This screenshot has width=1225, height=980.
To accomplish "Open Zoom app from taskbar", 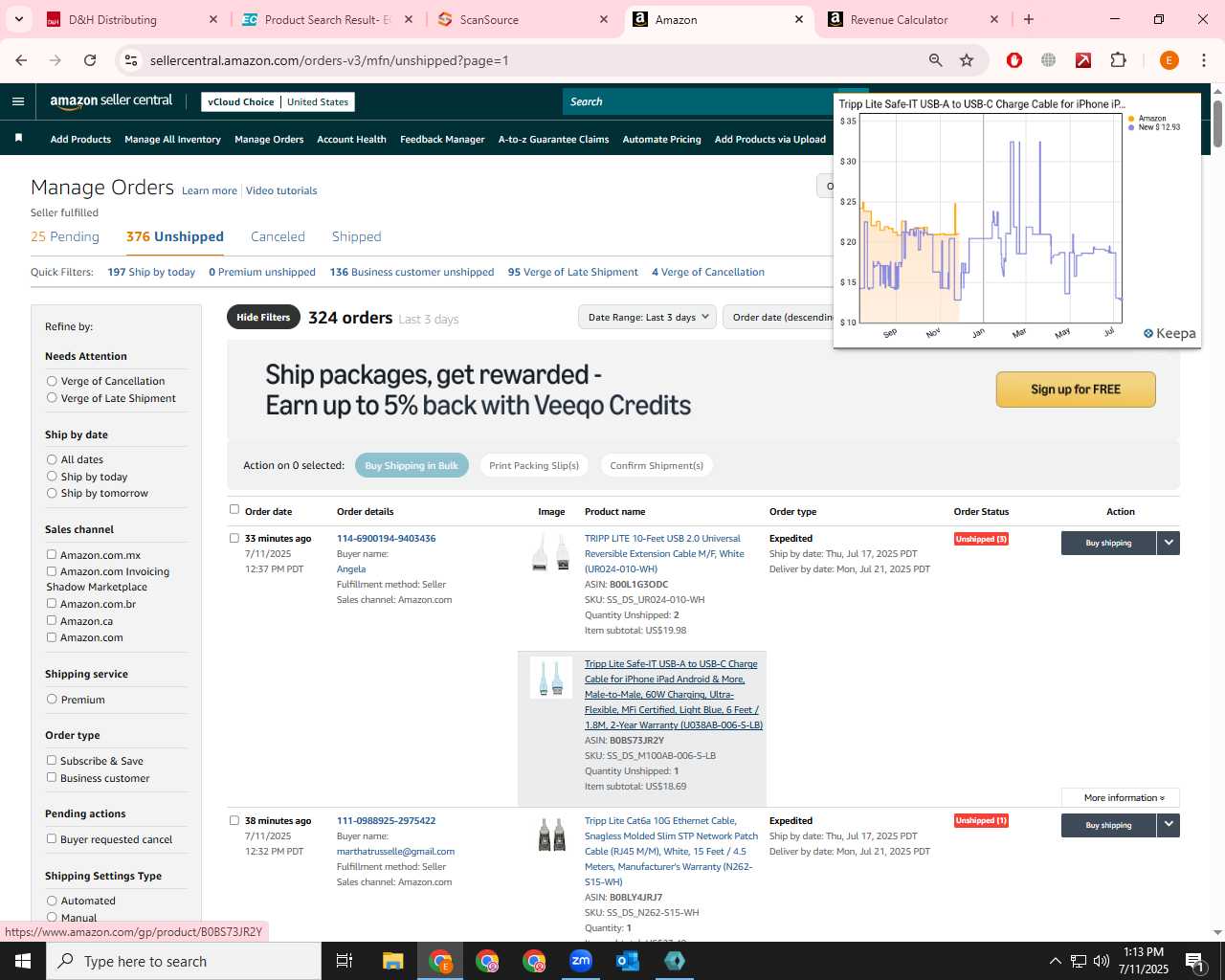I will click(x=581, y=961).
